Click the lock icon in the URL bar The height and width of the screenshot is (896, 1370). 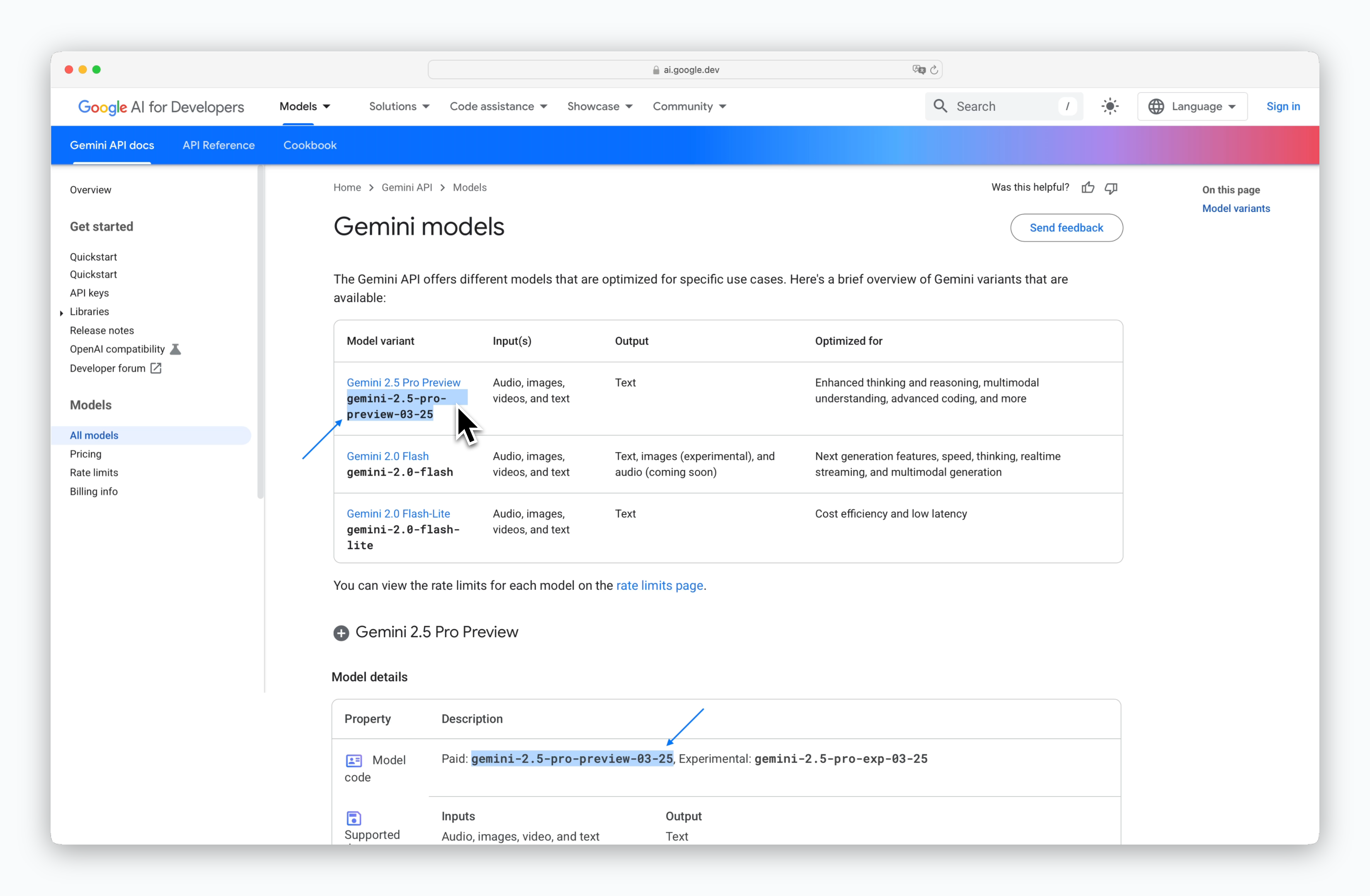click(x=656, y=70)
